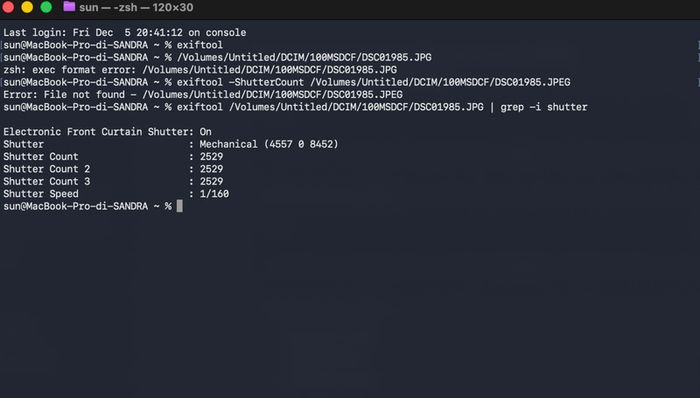Click the 'Shutter Count' value 2529

211,157
